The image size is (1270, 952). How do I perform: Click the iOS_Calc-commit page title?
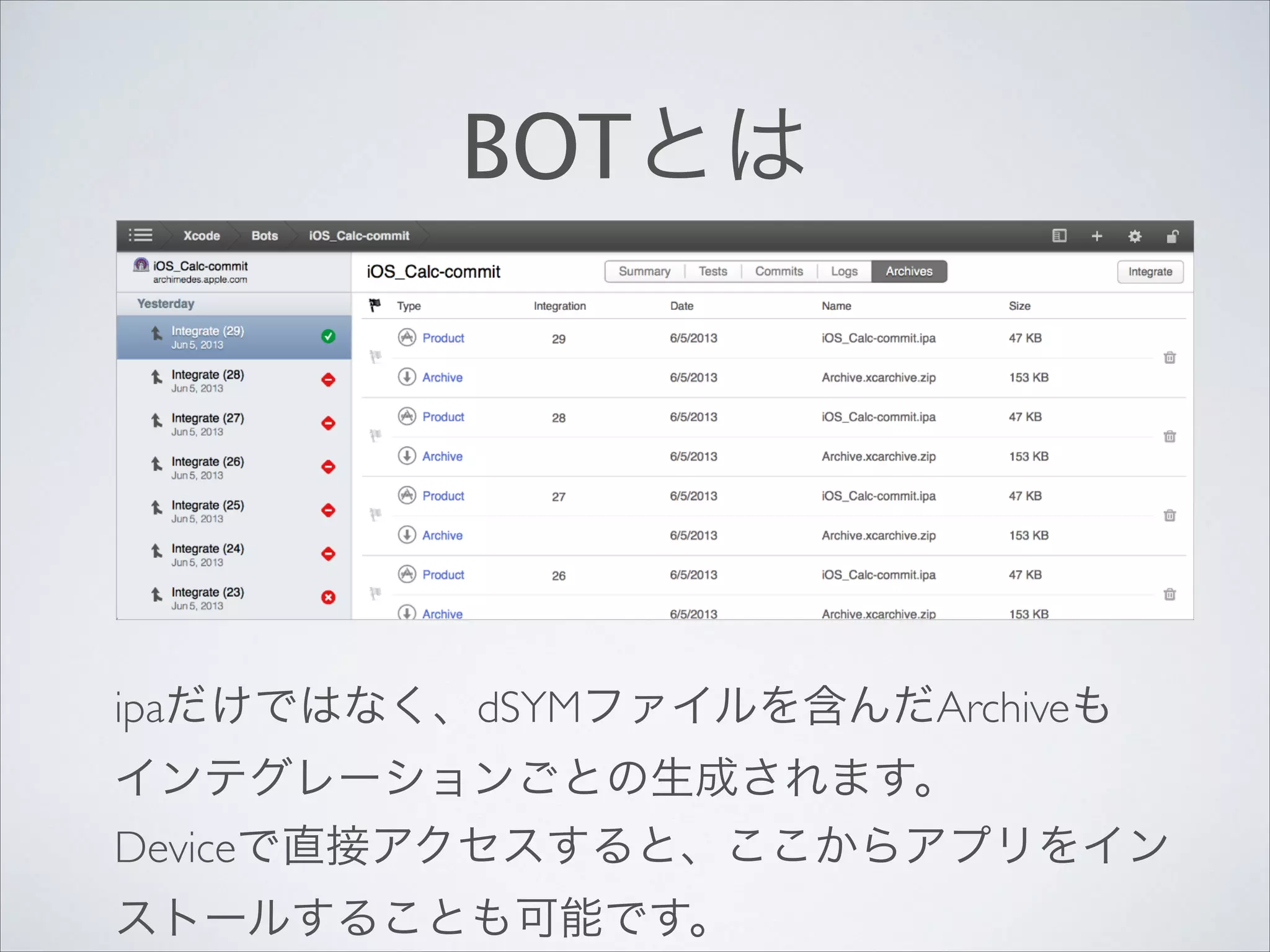tap(433, 271)
